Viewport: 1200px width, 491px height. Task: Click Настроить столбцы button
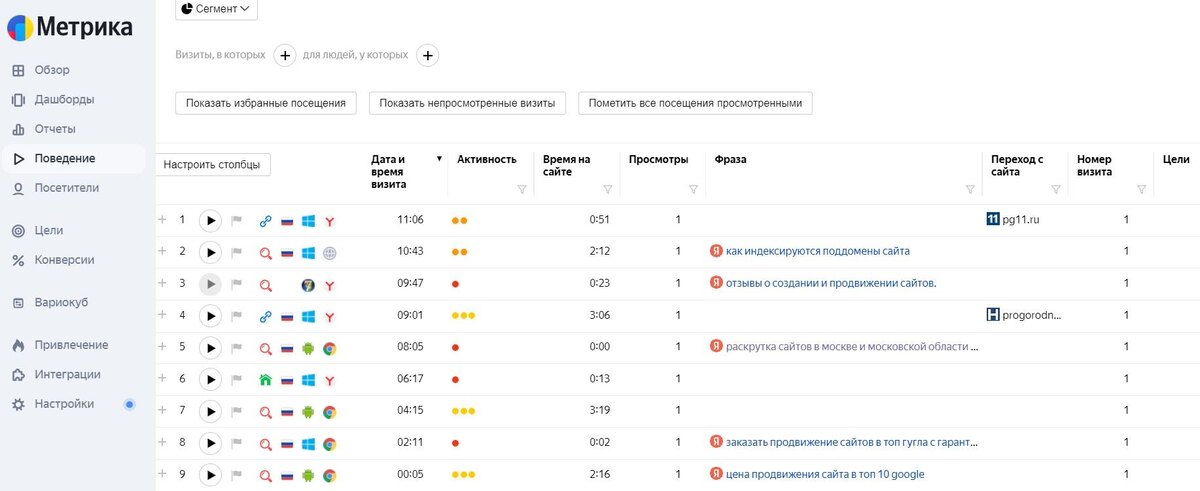click(212, 165)
